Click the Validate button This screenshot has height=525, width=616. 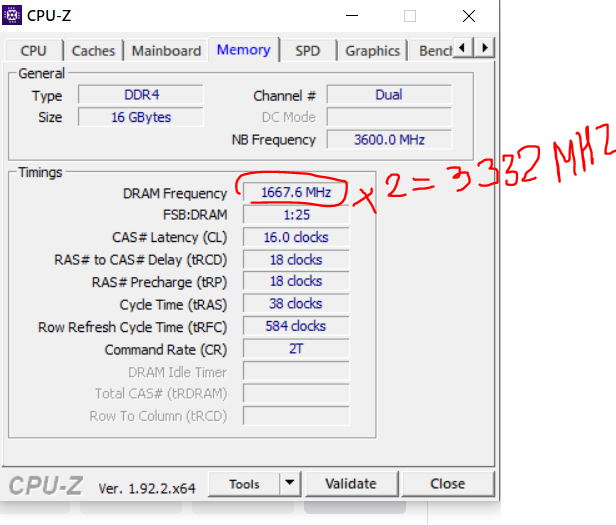click(351, 484)
